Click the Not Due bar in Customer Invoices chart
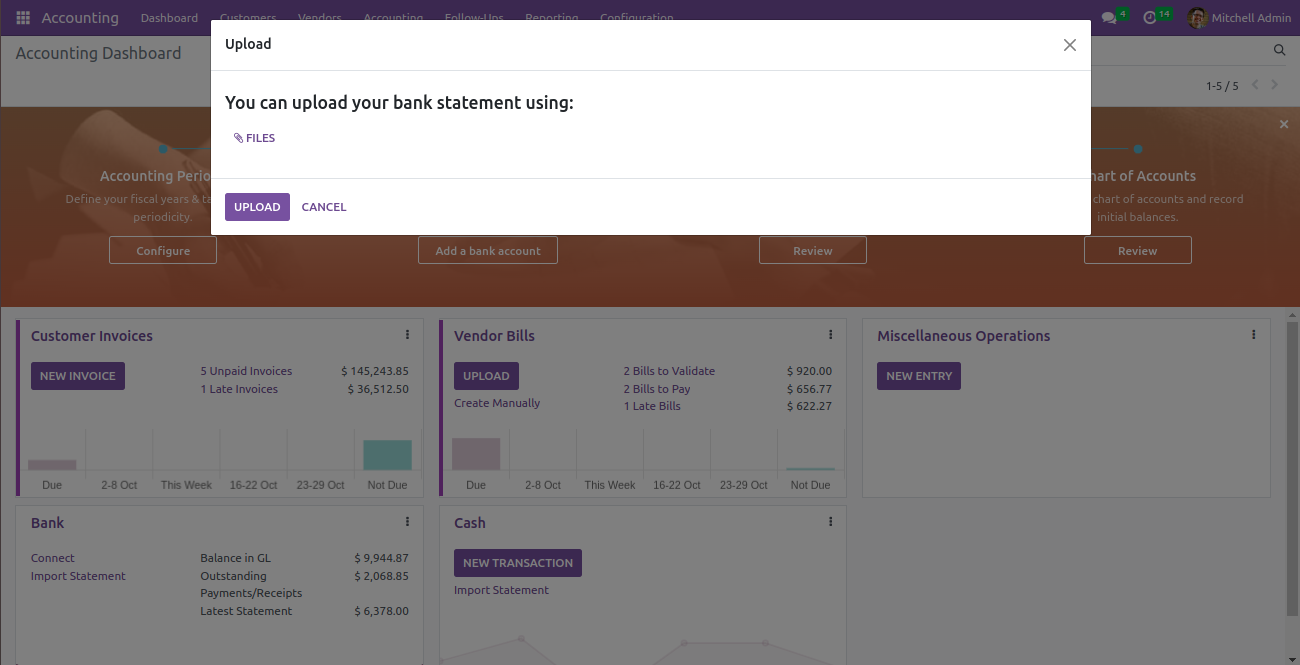 387,455
